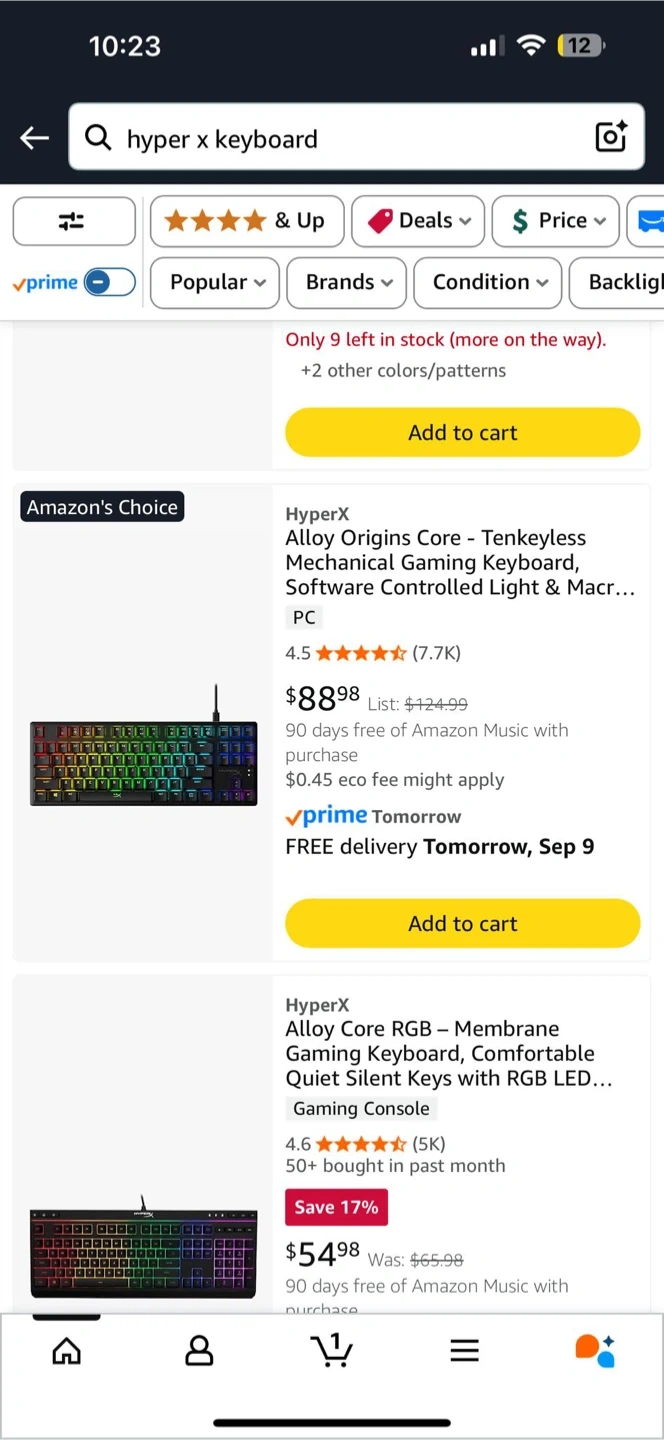Add Alloy Origins Core to cart

coord(462,923)
